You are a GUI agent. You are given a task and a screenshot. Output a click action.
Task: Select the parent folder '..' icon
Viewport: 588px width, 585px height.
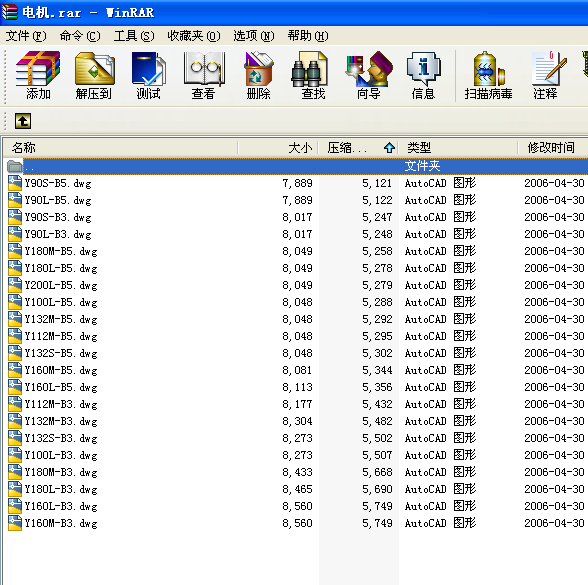pyautogui.click(x=15, y=166)
